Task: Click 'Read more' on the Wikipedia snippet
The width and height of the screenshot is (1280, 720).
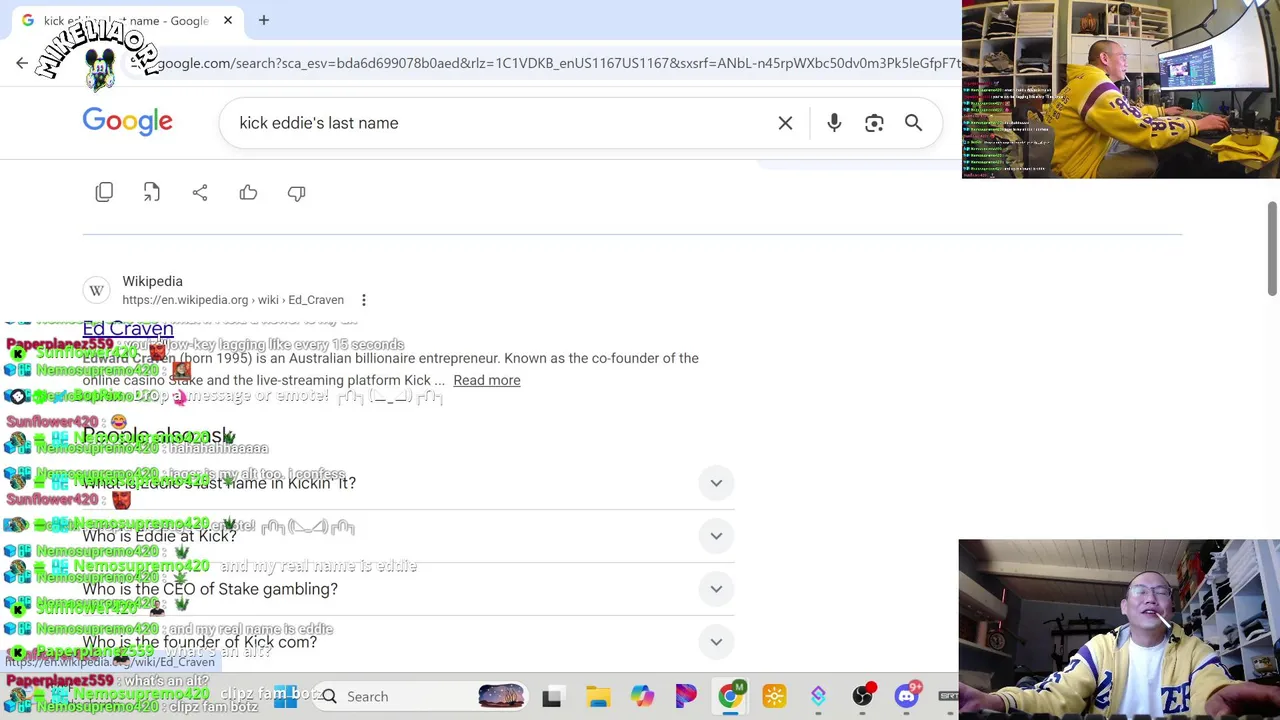Action: pyautogui.click(x=487, y=380)
